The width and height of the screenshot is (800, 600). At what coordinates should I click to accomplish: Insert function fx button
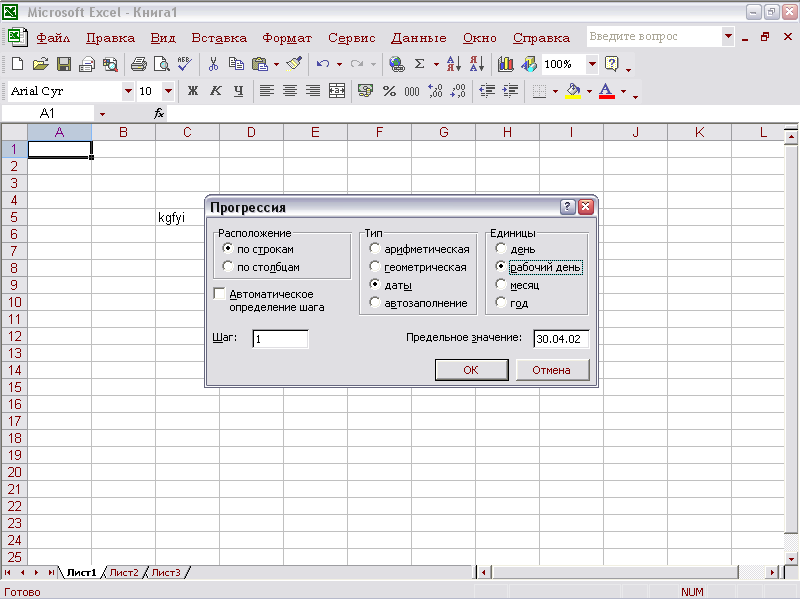point(159,113)
